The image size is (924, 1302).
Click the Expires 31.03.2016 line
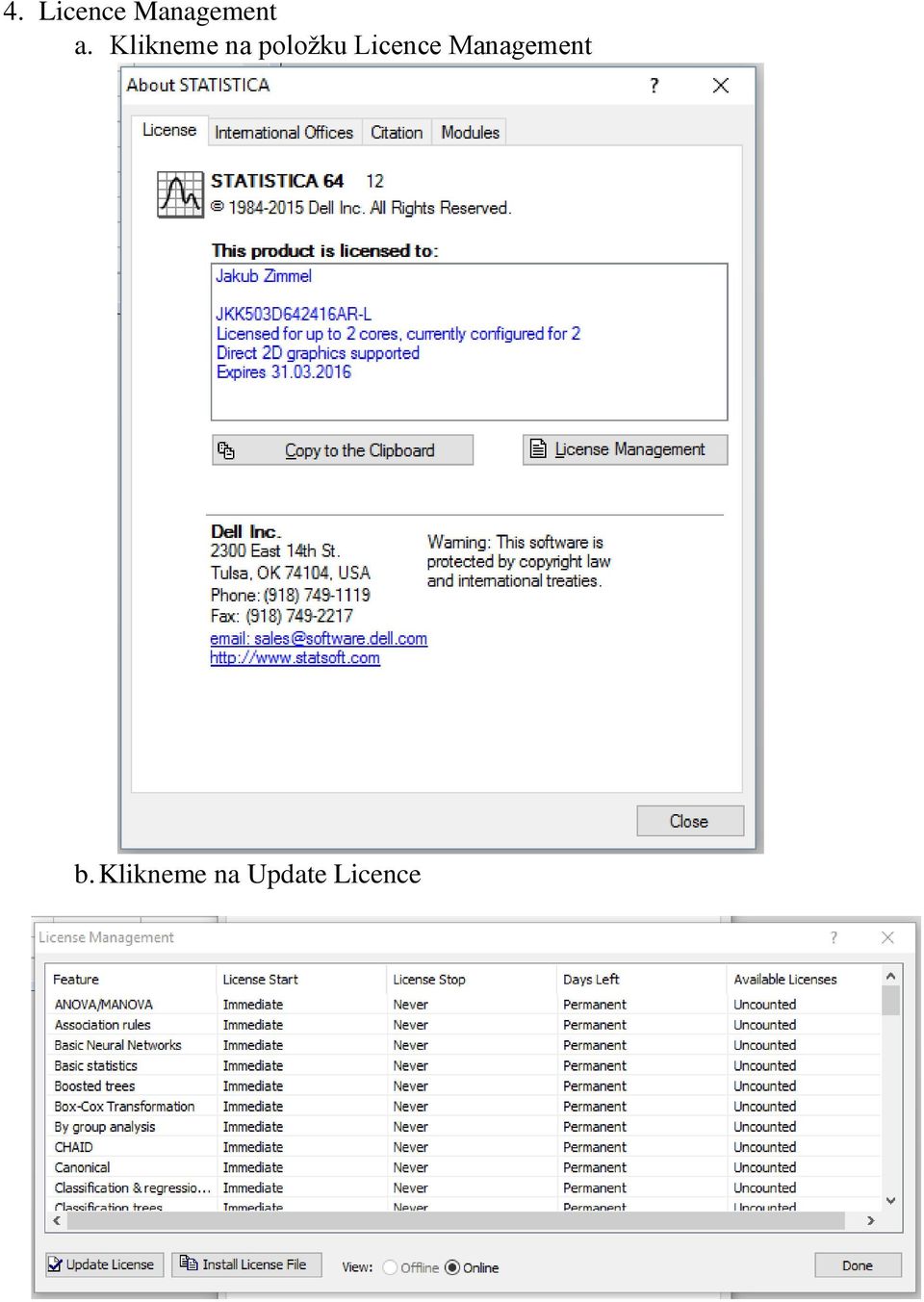(x=284, y=372)
